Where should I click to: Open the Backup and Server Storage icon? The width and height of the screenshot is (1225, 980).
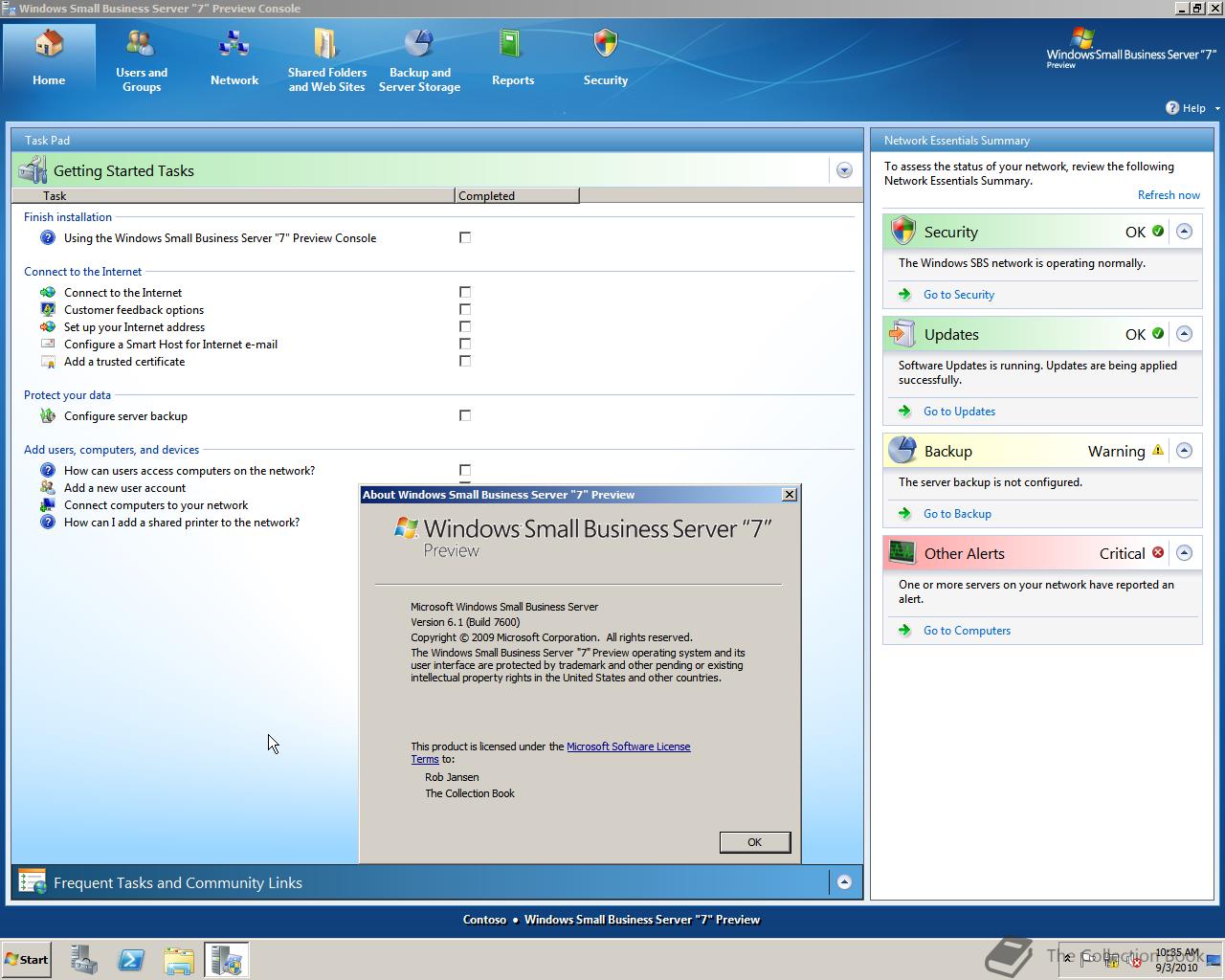tap(419, 44)
